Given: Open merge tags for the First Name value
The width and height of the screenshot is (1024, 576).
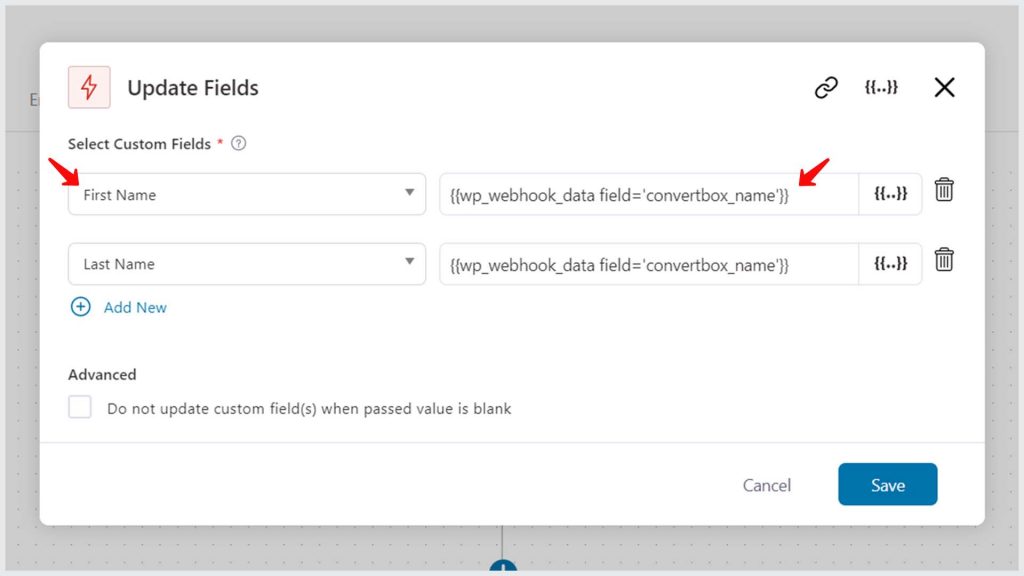Looking at the screenshot, I should [x=890, y=193].
